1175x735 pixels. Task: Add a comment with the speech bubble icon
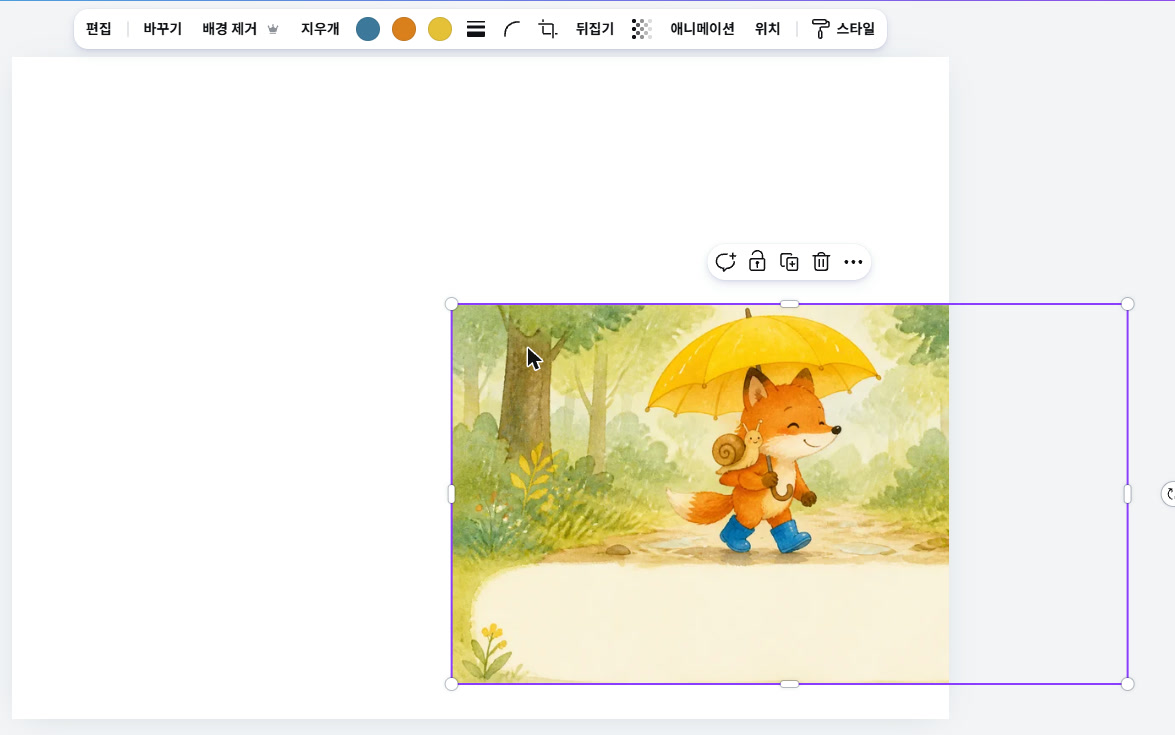[x=725, y=261]
